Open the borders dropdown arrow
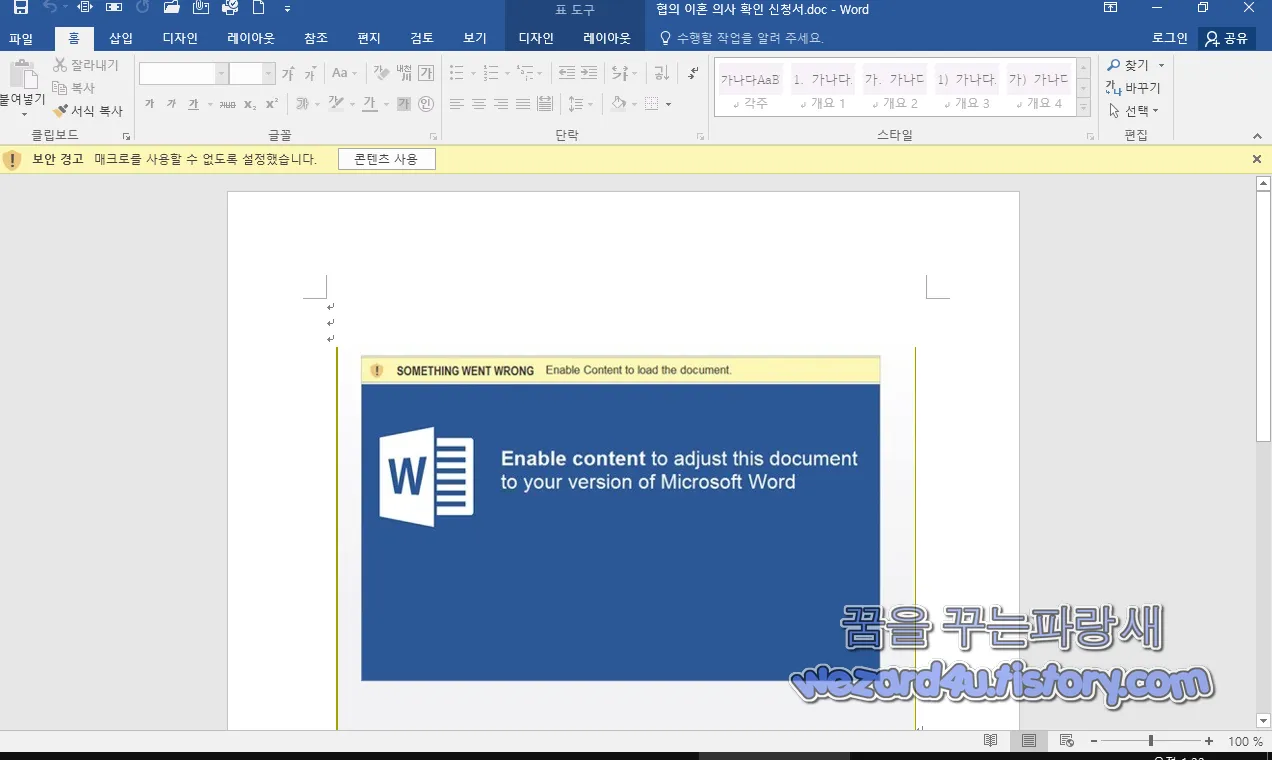Image resolution: width=1272 pixels, height=760 pixels. pyautogui.click(x=668, y=104)
